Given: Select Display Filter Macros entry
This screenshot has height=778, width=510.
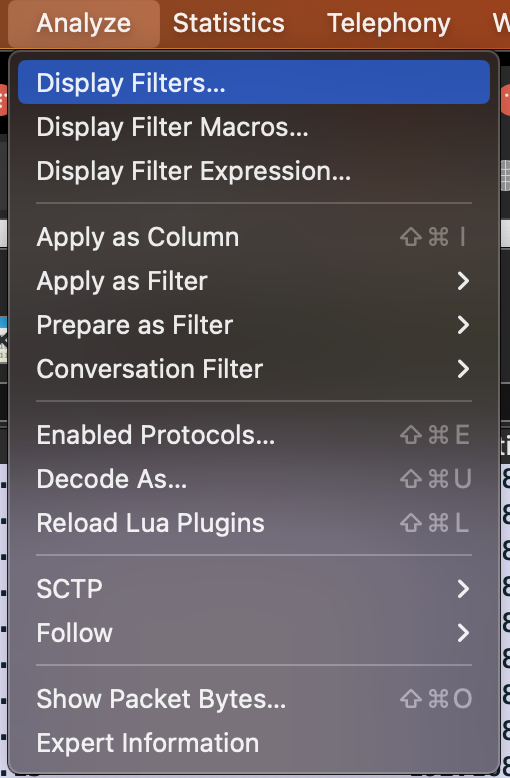Looking at the screenshot, I should [x=254, y=127].
